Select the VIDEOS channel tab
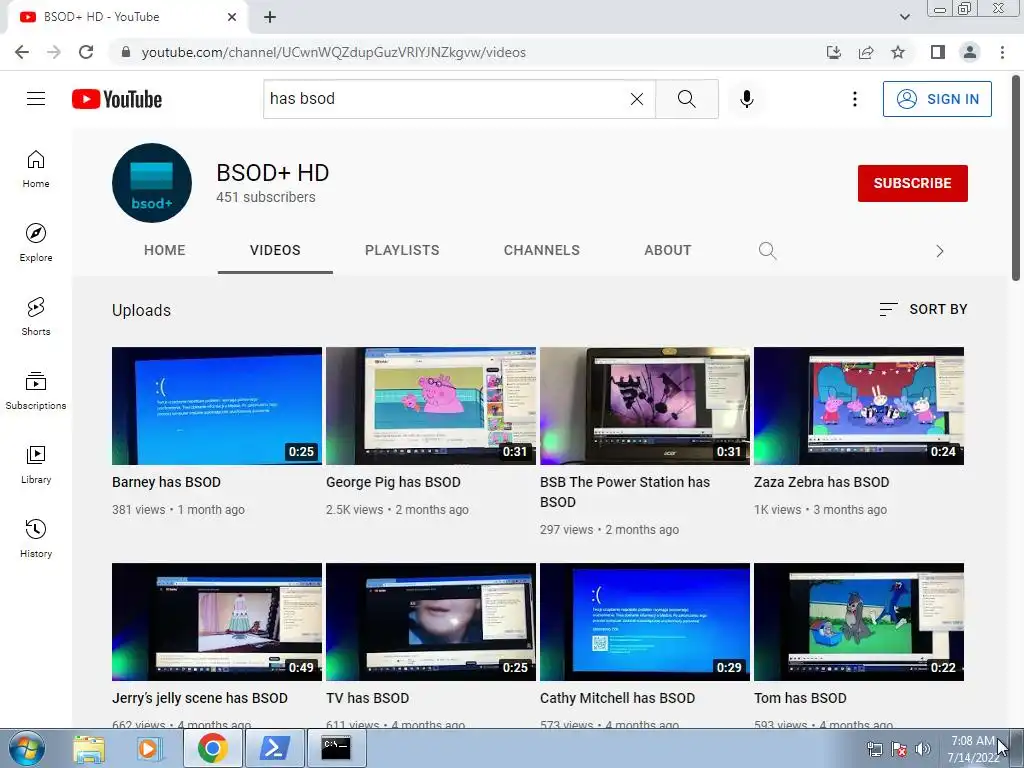The image size is (1024, 768). point(275,250)
